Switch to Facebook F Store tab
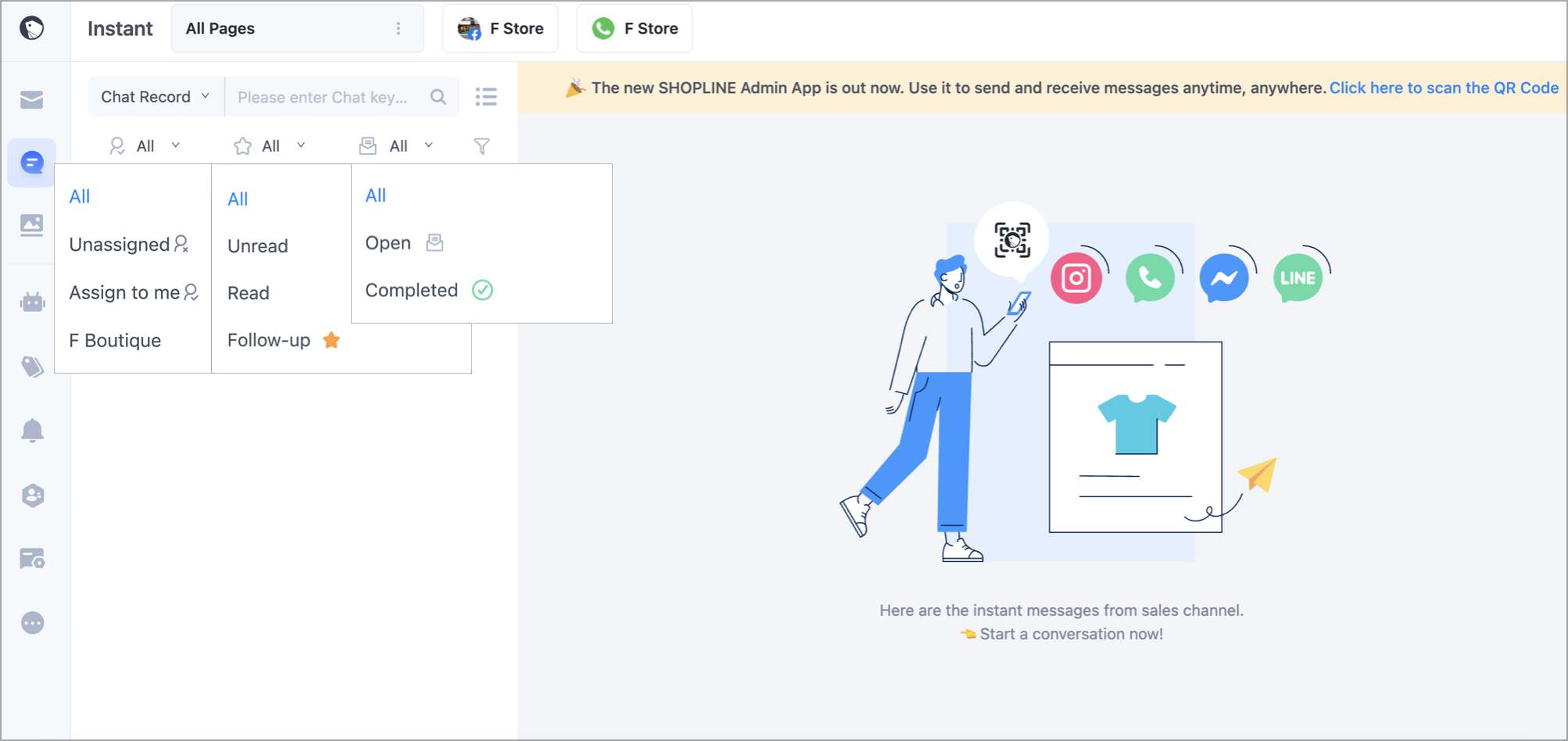Viewport: 1568px width, 741px height. tap(500, 28)
